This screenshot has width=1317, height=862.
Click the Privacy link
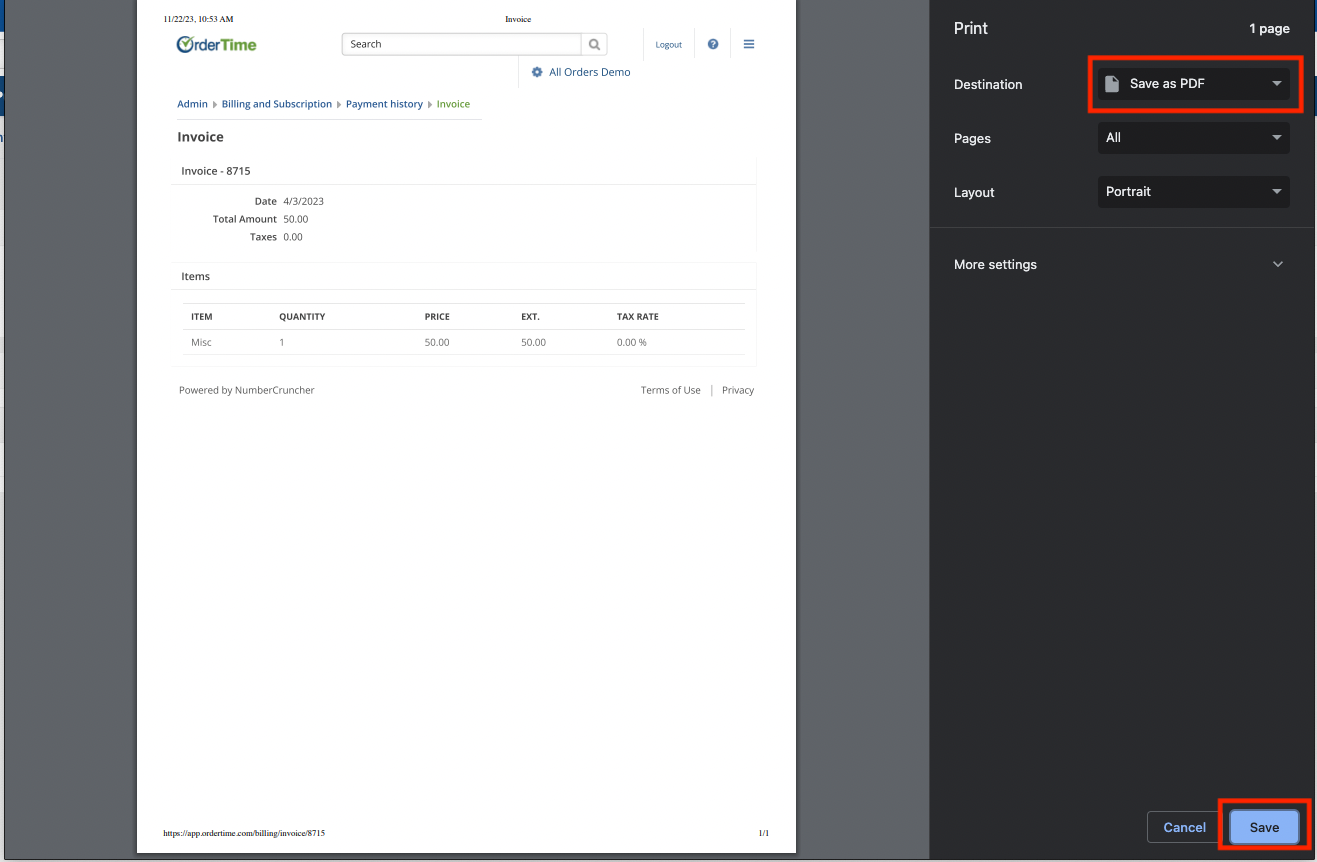[738, 390]
